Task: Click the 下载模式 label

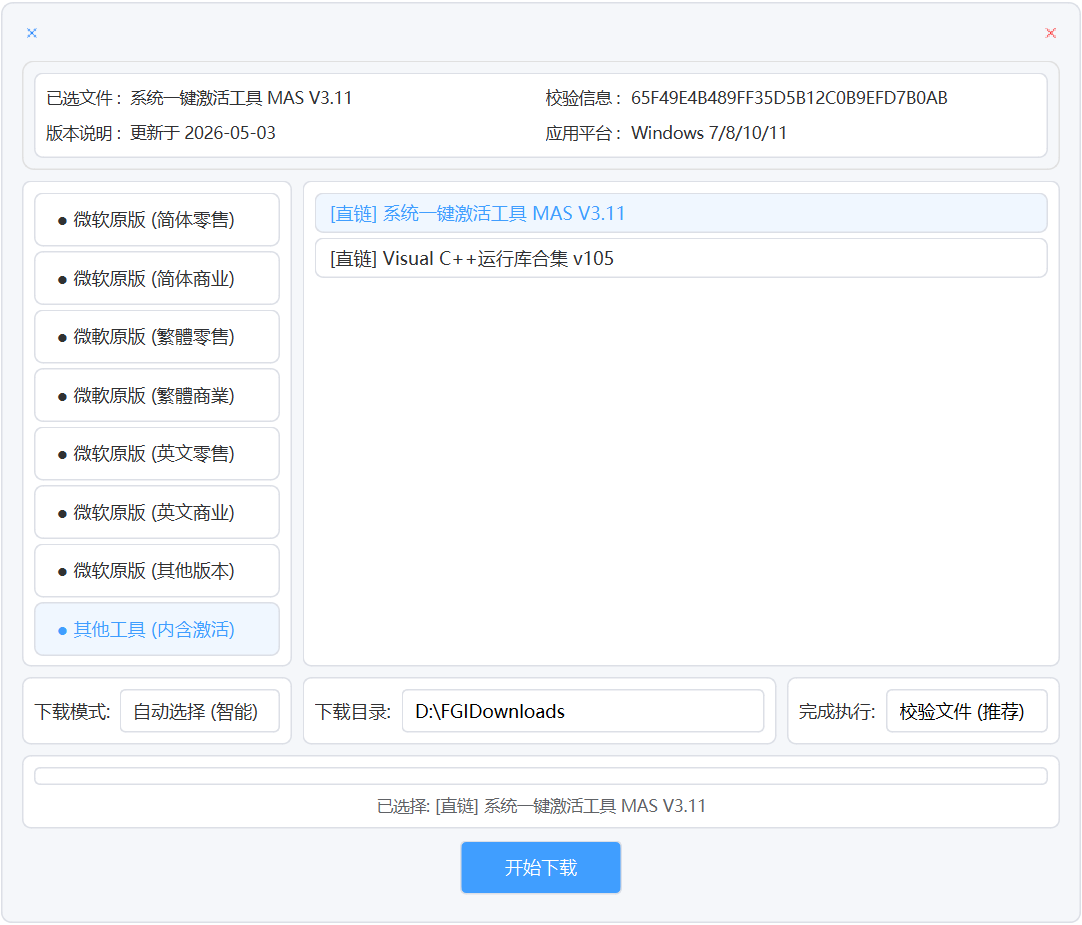Action: pyautogui.click(x=72, y=712)
